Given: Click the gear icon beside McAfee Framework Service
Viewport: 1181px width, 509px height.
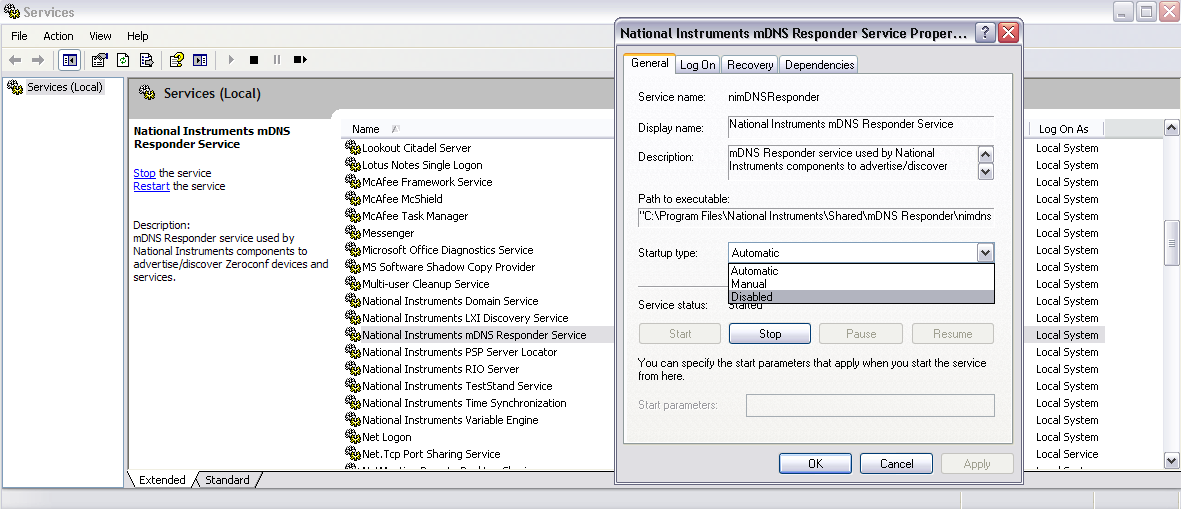Looking at the screenshot, I should (352, 182).
